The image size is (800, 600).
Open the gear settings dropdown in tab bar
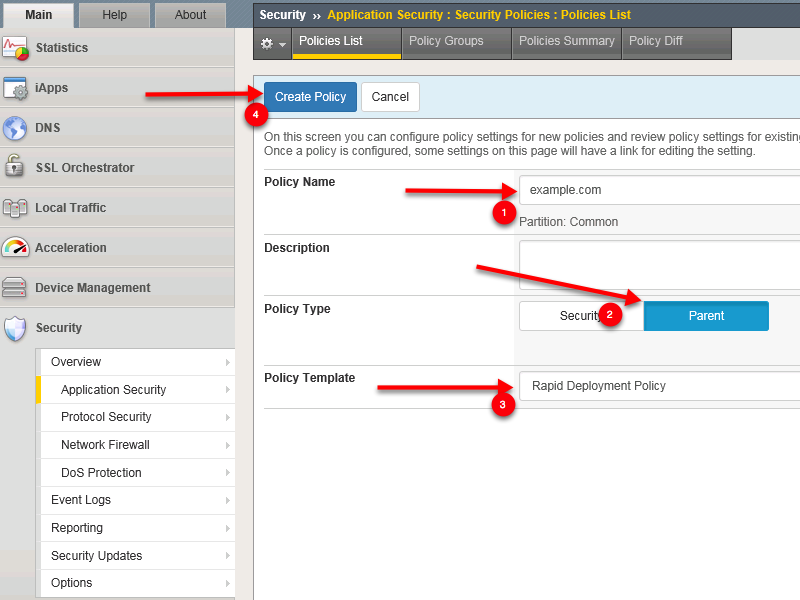point(273,44)
